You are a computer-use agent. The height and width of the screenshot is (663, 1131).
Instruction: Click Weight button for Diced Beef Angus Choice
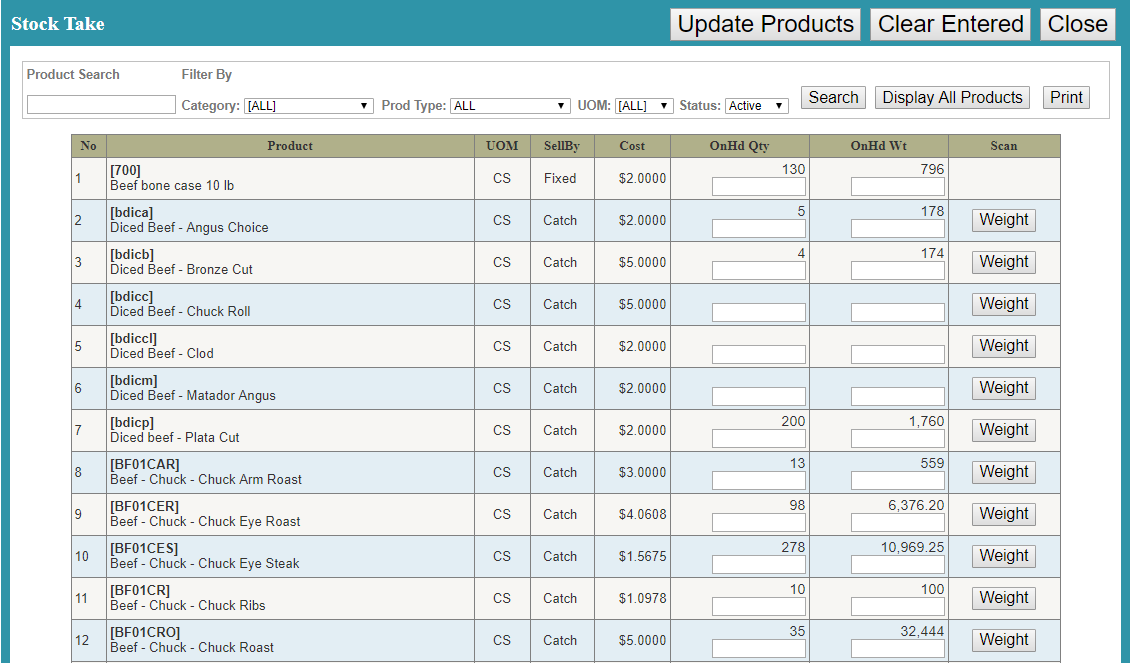1003,220
